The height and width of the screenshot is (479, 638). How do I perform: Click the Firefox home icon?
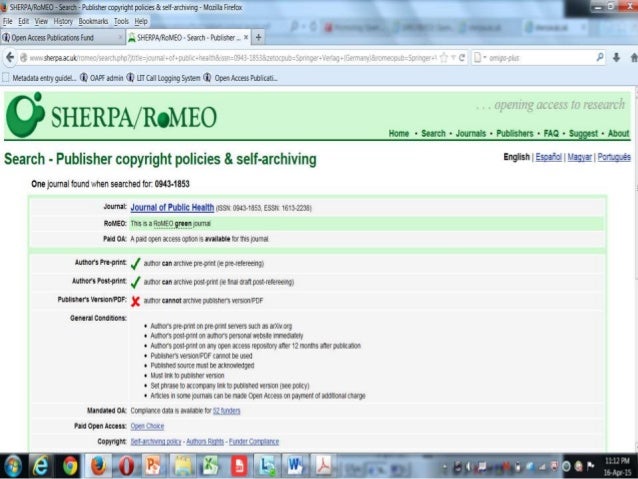coord(634,58)
